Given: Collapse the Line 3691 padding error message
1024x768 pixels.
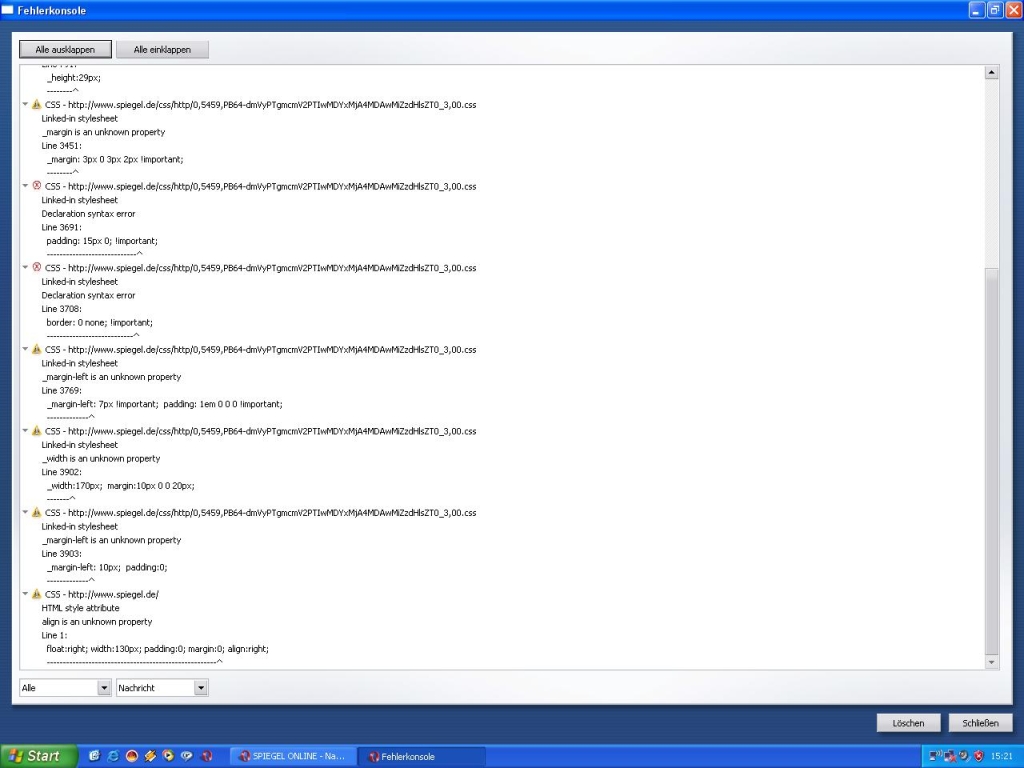Looking at the screenshot, I should [x=25, y=186].
